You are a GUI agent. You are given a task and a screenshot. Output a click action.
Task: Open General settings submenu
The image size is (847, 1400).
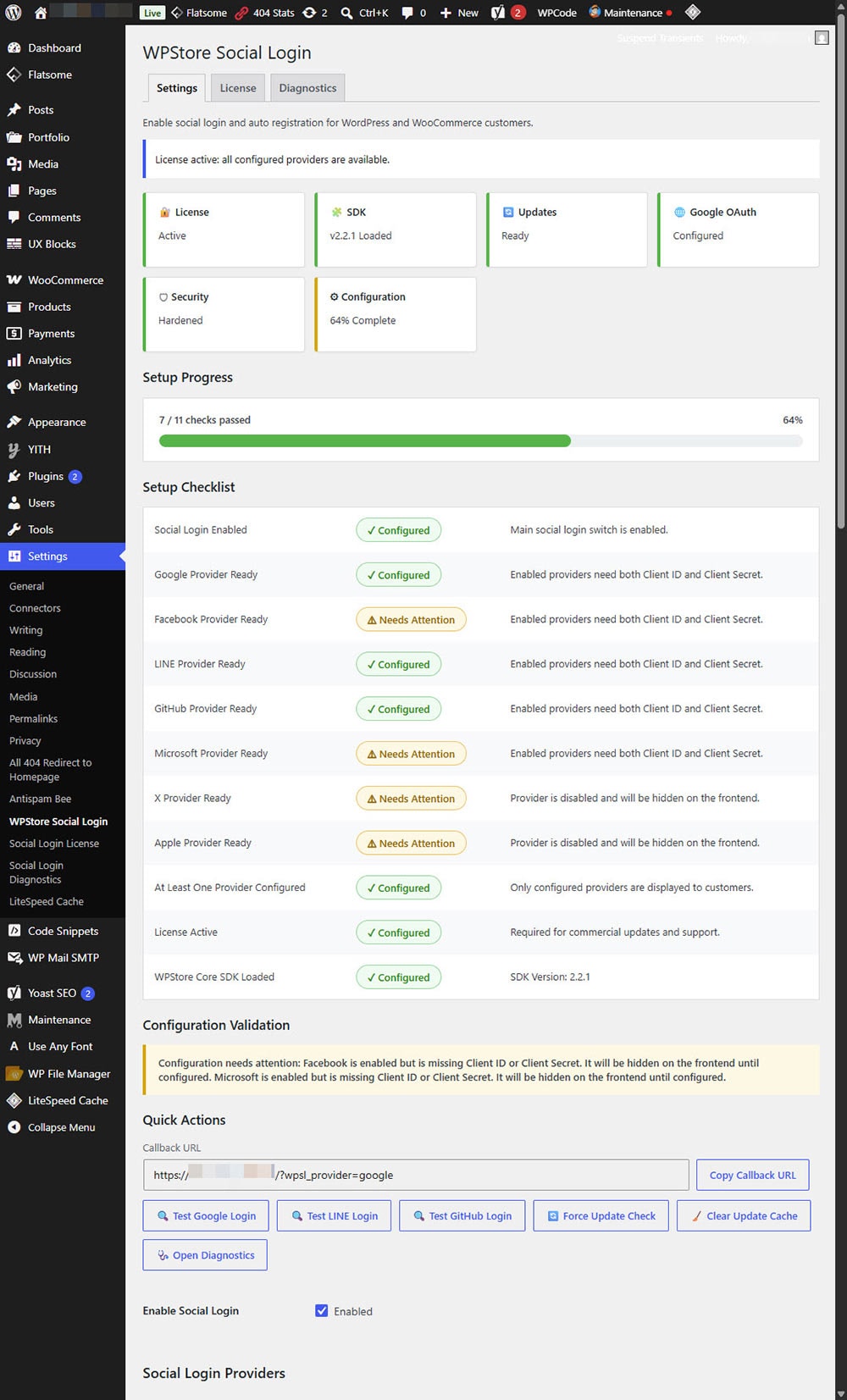(x=27, y=586)
